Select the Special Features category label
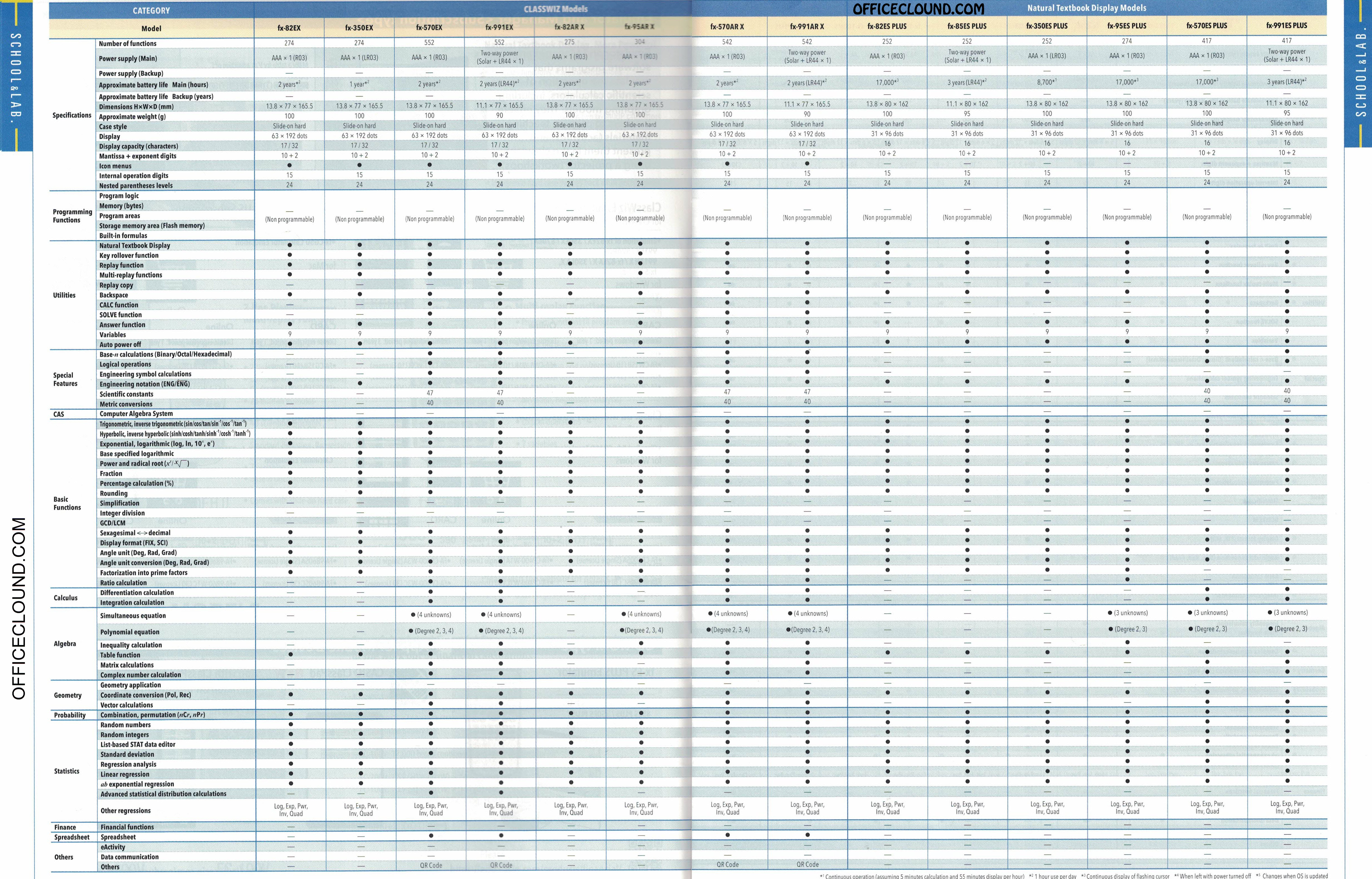1372x879 pixels. point(65,380)
